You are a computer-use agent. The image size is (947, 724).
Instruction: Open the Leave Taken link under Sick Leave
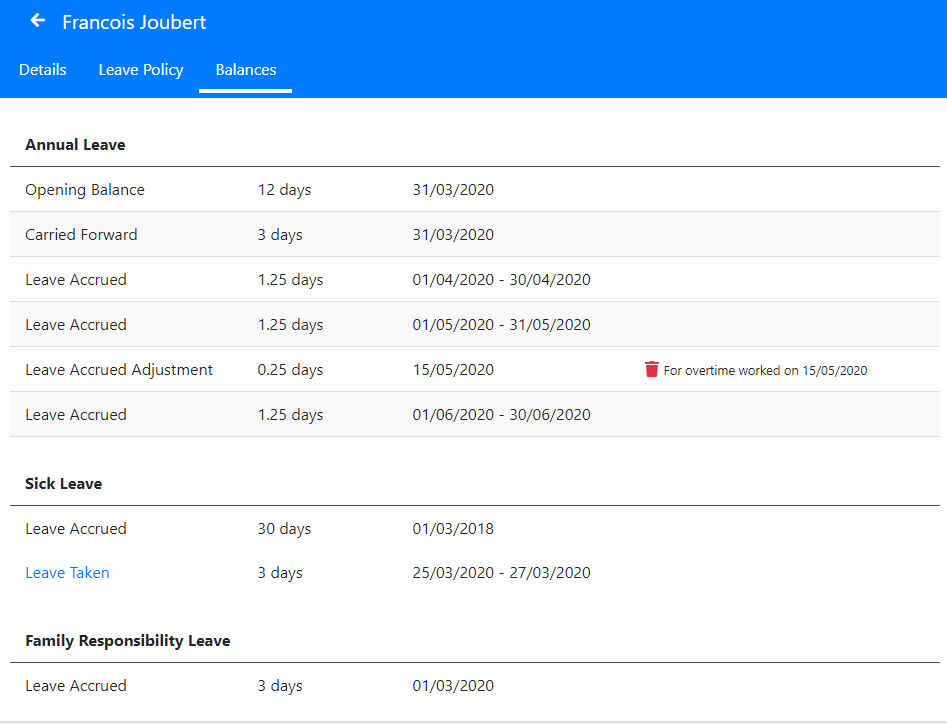pyautogui.click(x=67, y=573)
